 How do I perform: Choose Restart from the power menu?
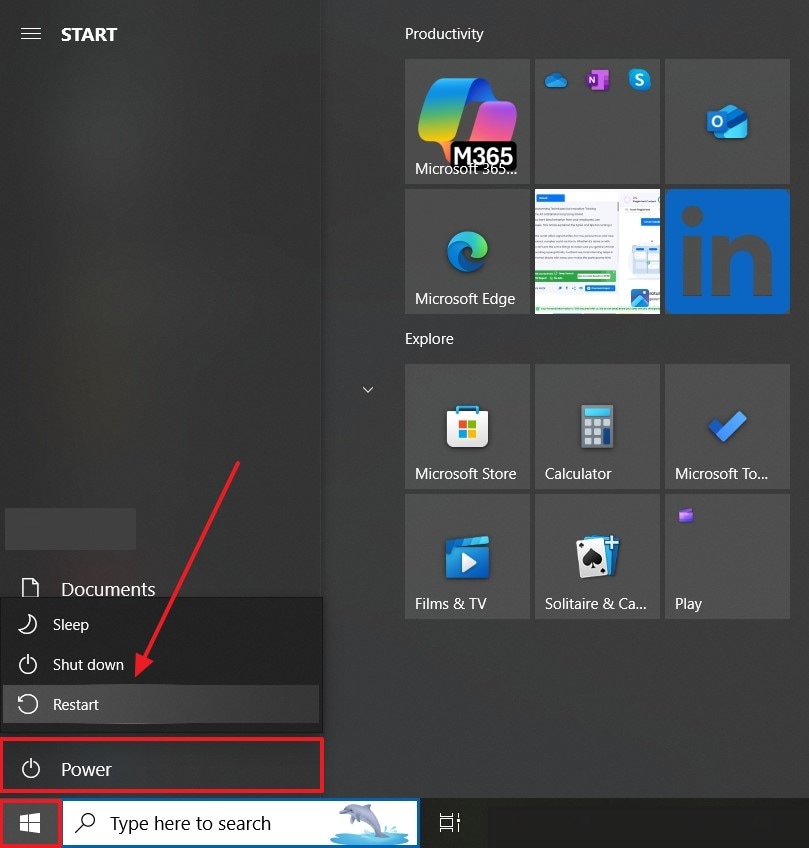click(161, 704)
